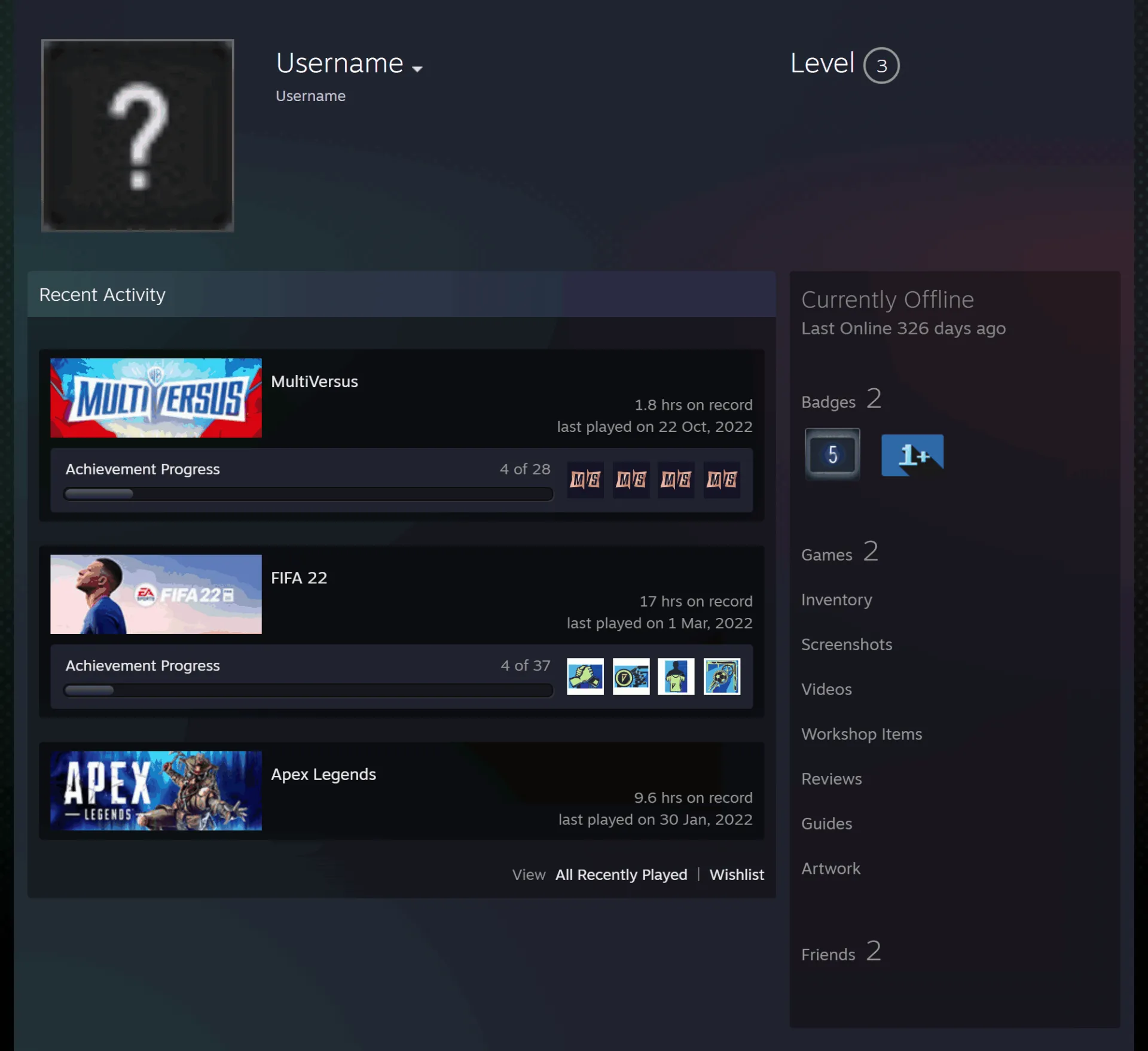Screen dimensions: 1148x1051
Task: Click the FIFA 22 achievement progress bar
Action: point(308,690)
